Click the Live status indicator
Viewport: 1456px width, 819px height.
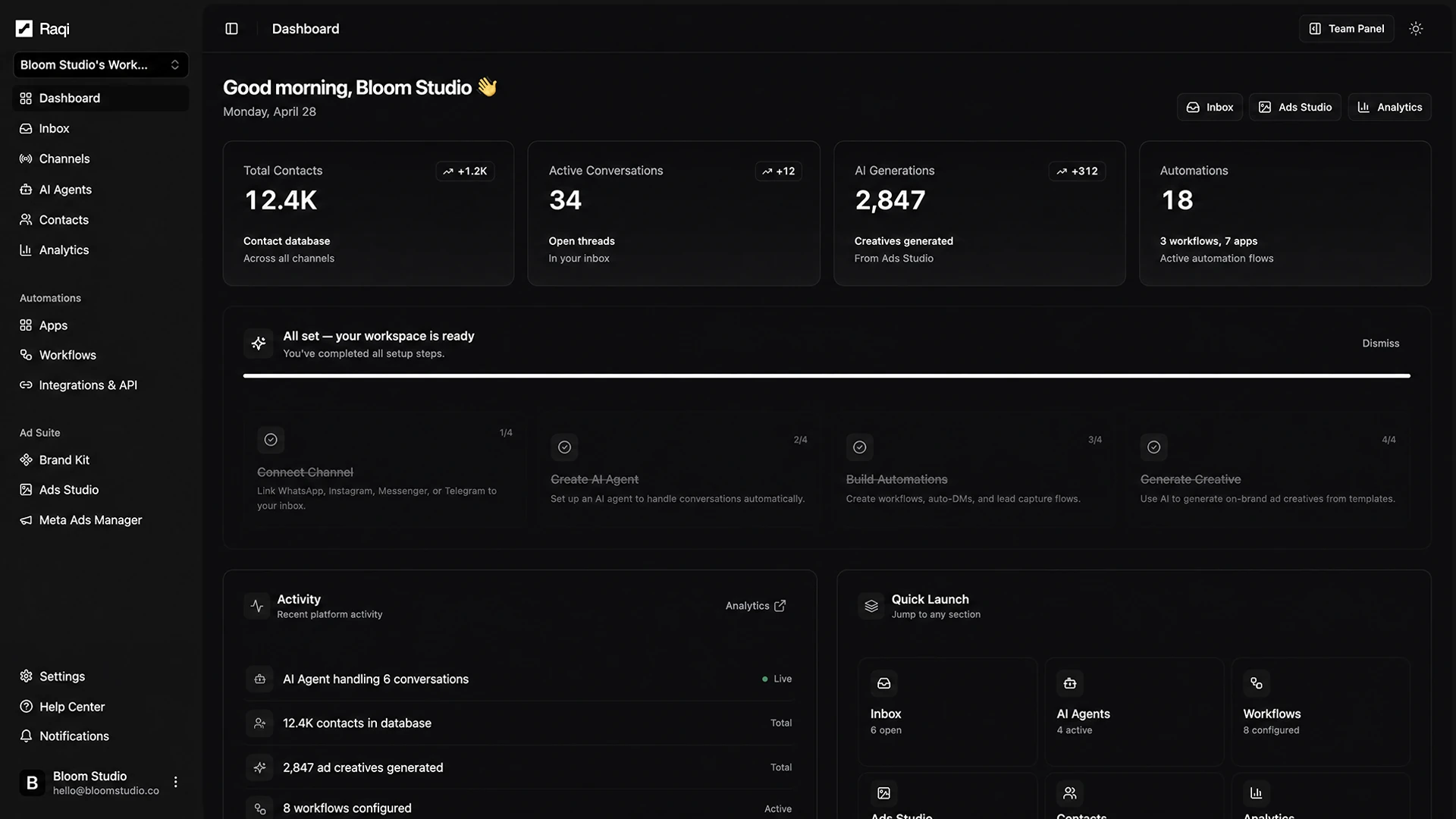(x=777, y=679)
